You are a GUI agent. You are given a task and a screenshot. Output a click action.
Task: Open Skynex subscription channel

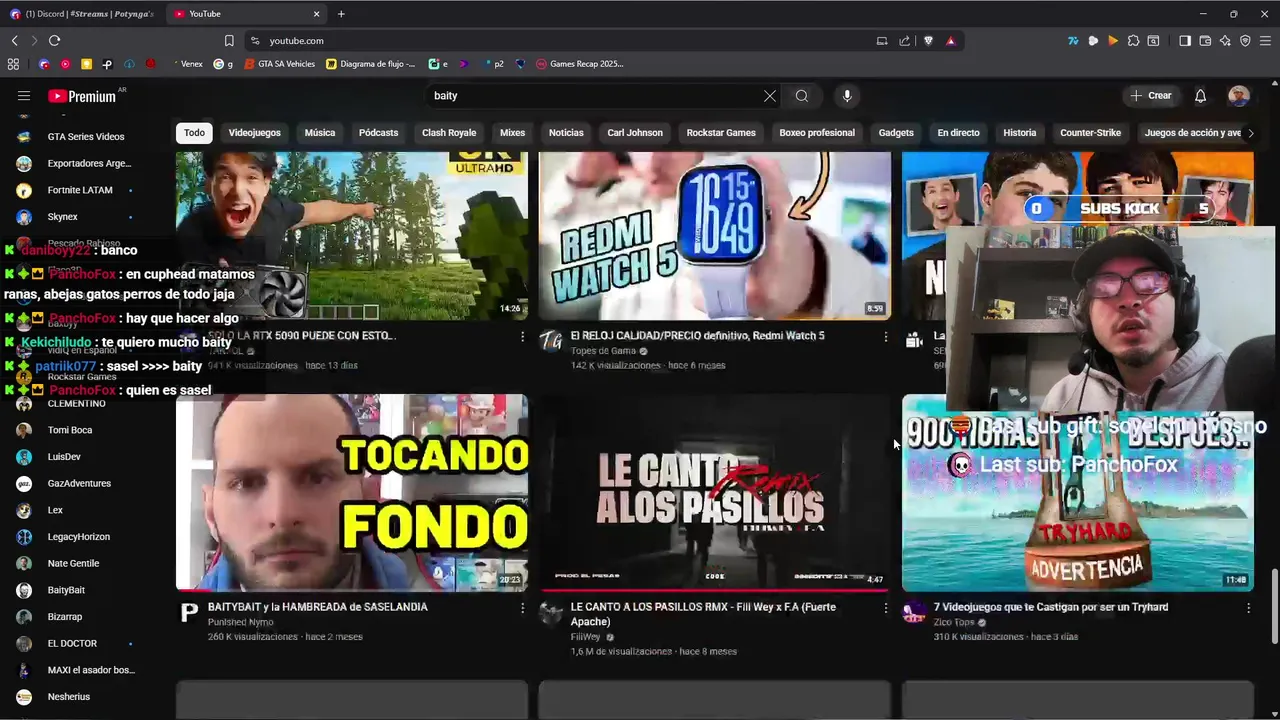[x=62, y=217]
